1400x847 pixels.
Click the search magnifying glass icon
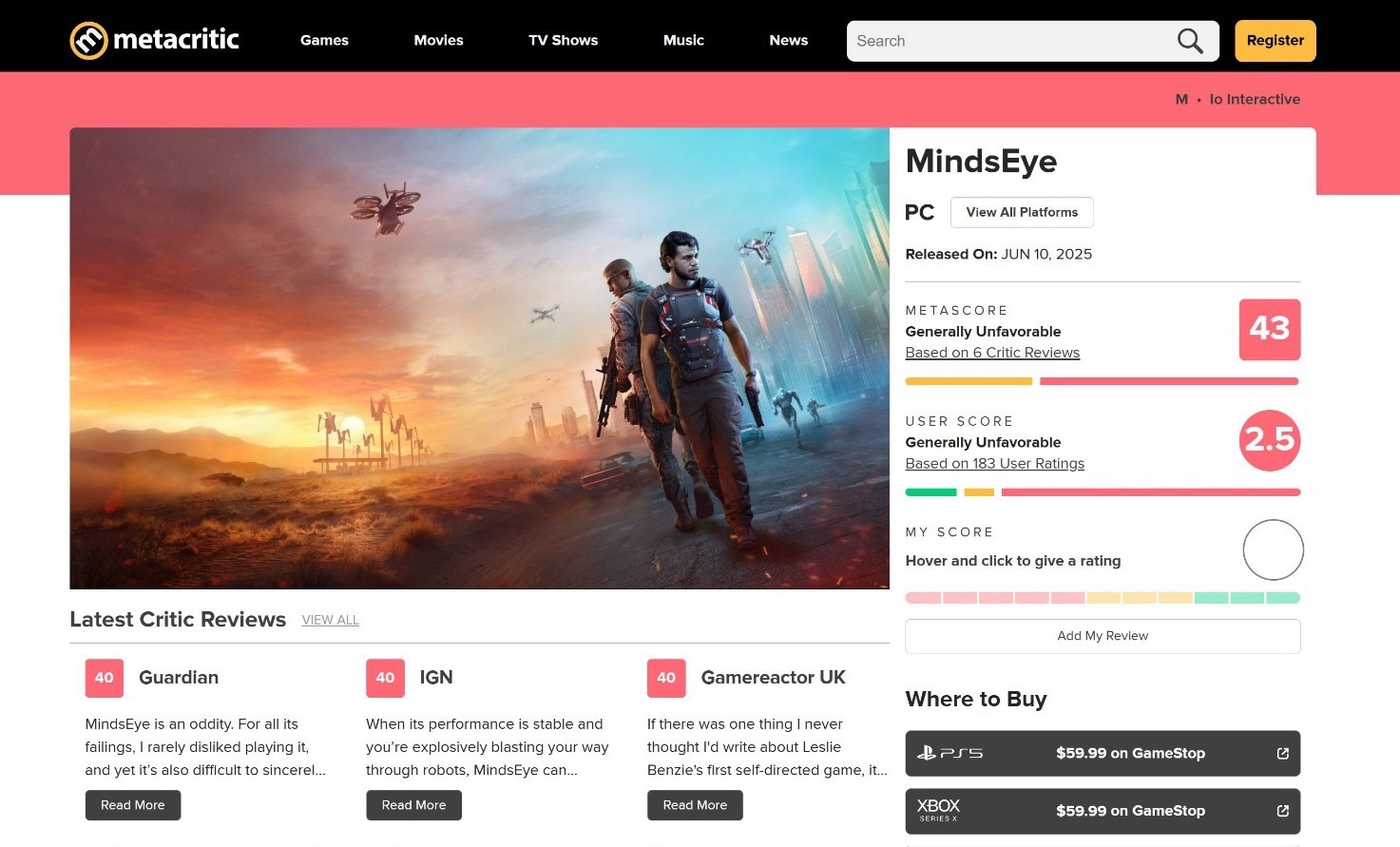click(x=1190, y=41)
